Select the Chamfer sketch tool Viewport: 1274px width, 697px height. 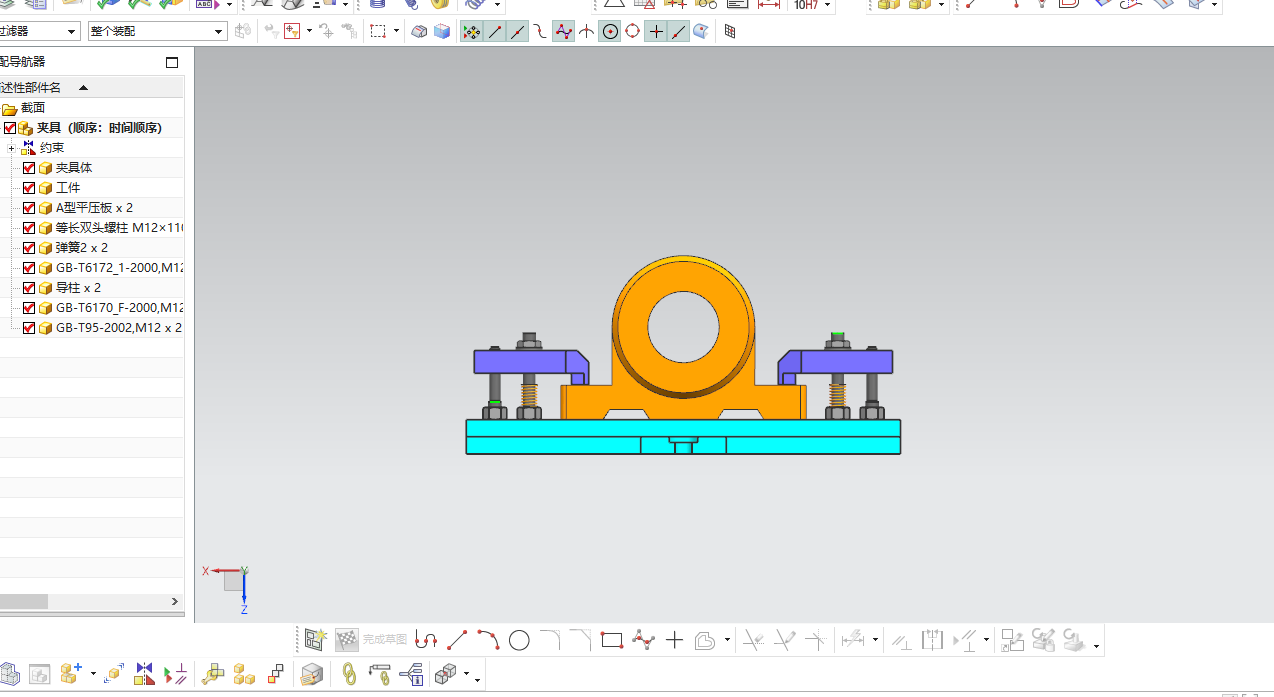581,640
